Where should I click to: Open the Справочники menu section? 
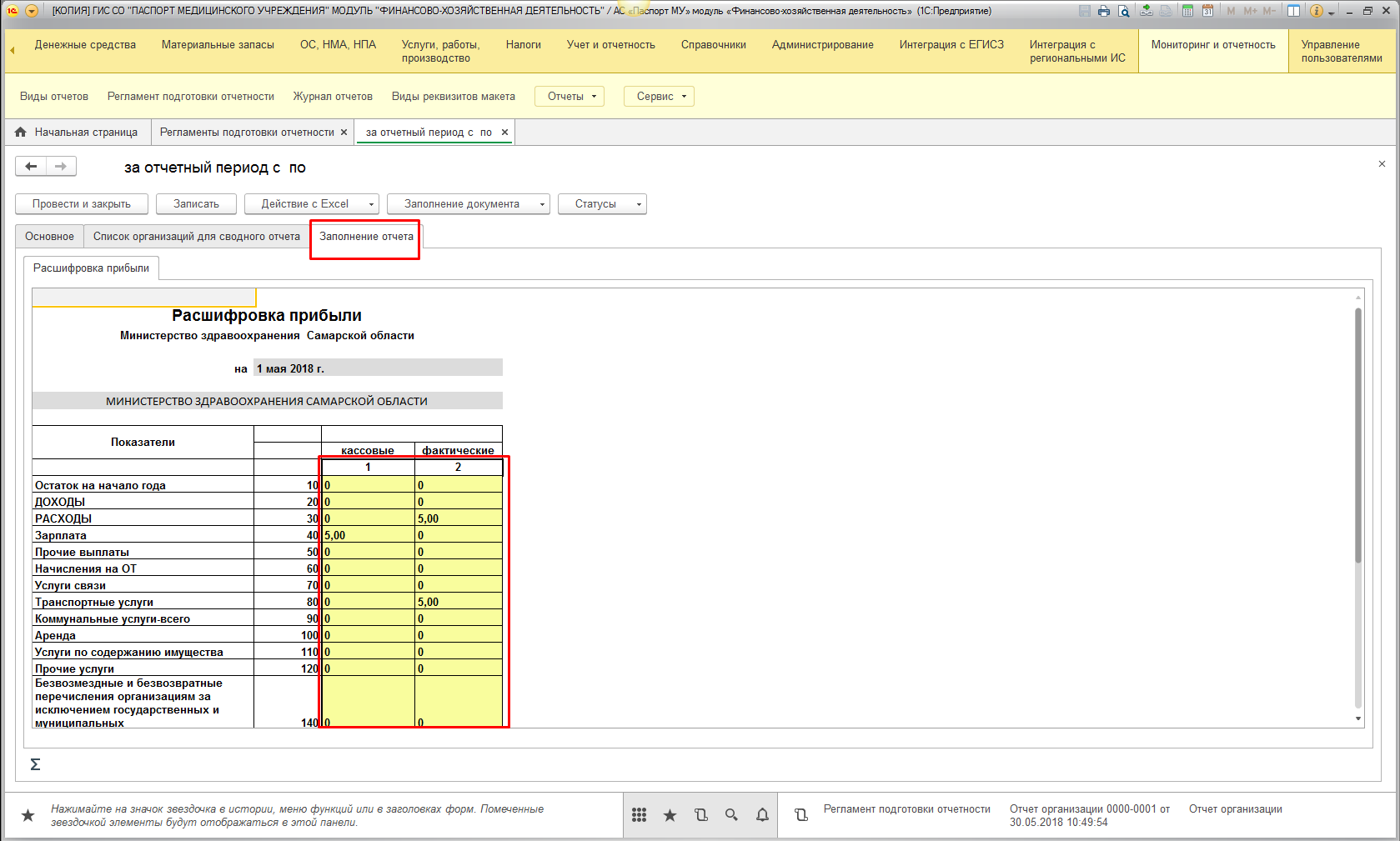point(713,45)
